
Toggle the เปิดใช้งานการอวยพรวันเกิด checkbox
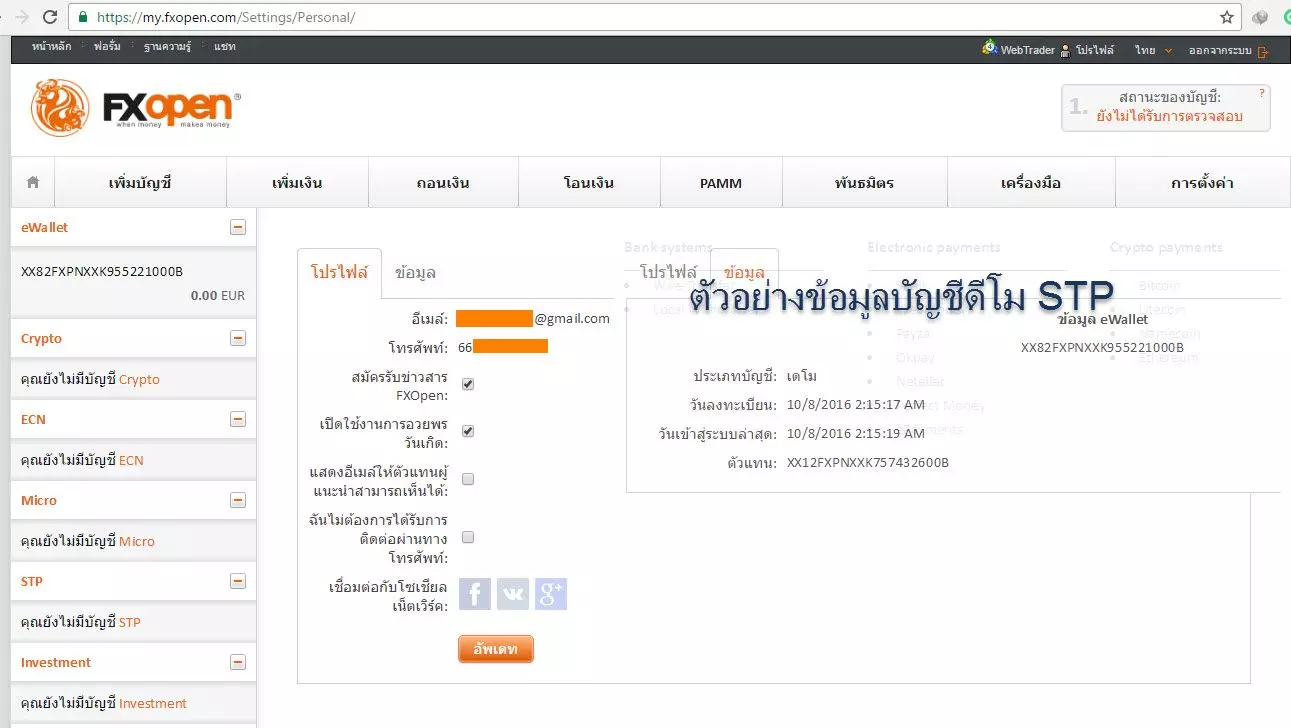coord(468,431)
